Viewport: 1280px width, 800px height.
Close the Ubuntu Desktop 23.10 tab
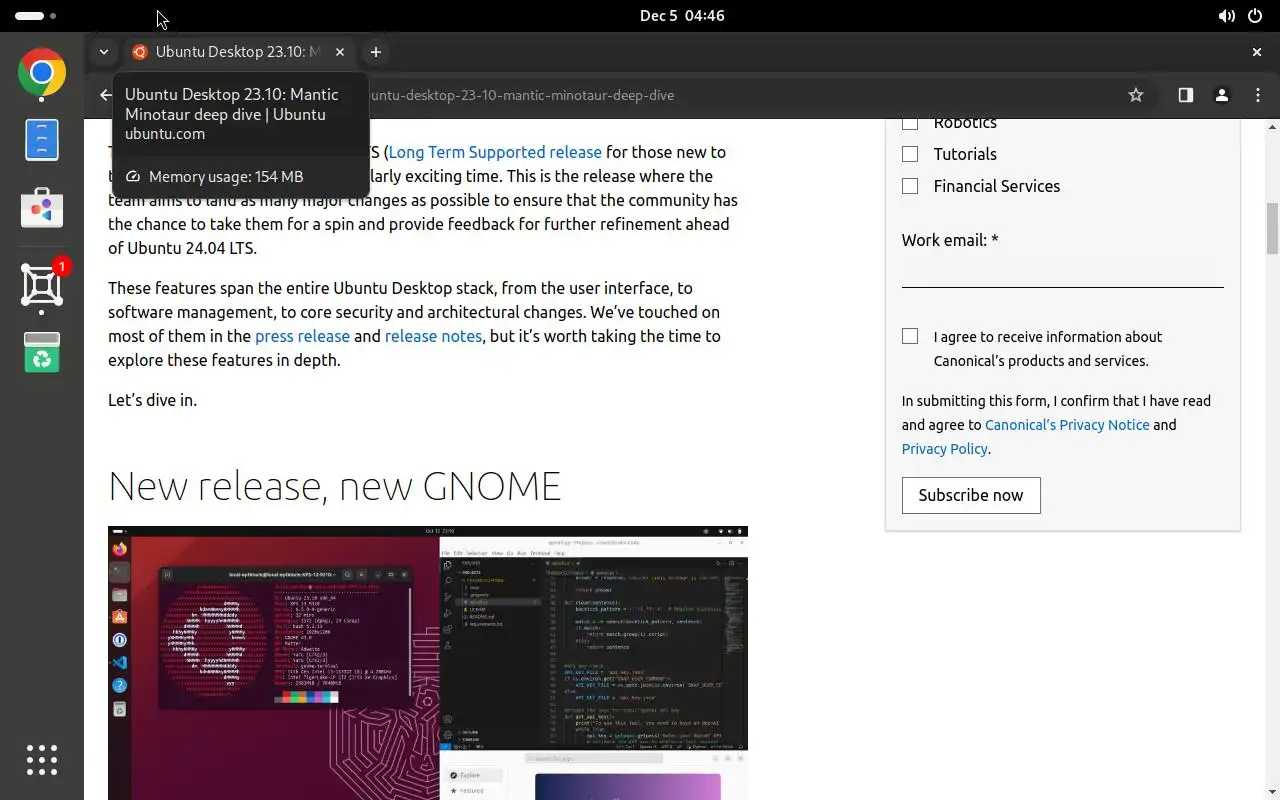click(341, 52)
